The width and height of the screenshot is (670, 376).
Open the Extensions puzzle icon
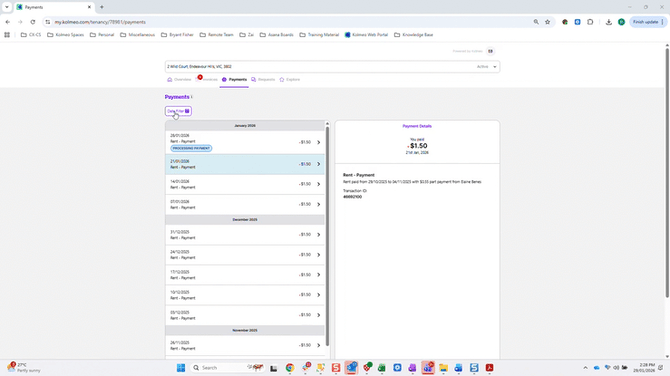click(590, 22)
